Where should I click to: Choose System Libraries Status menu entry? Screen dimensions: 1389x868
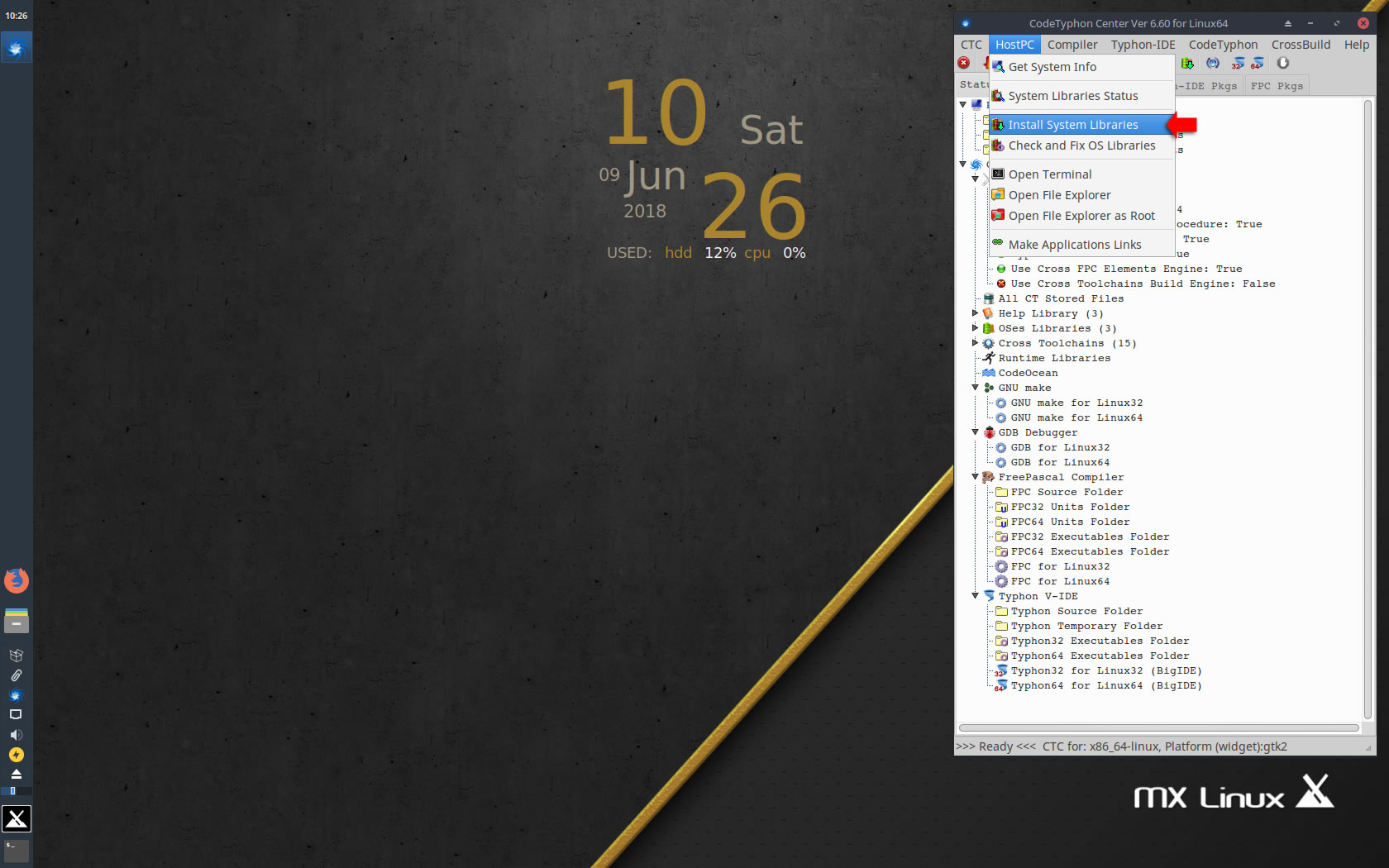click(x=1082, y=96)
